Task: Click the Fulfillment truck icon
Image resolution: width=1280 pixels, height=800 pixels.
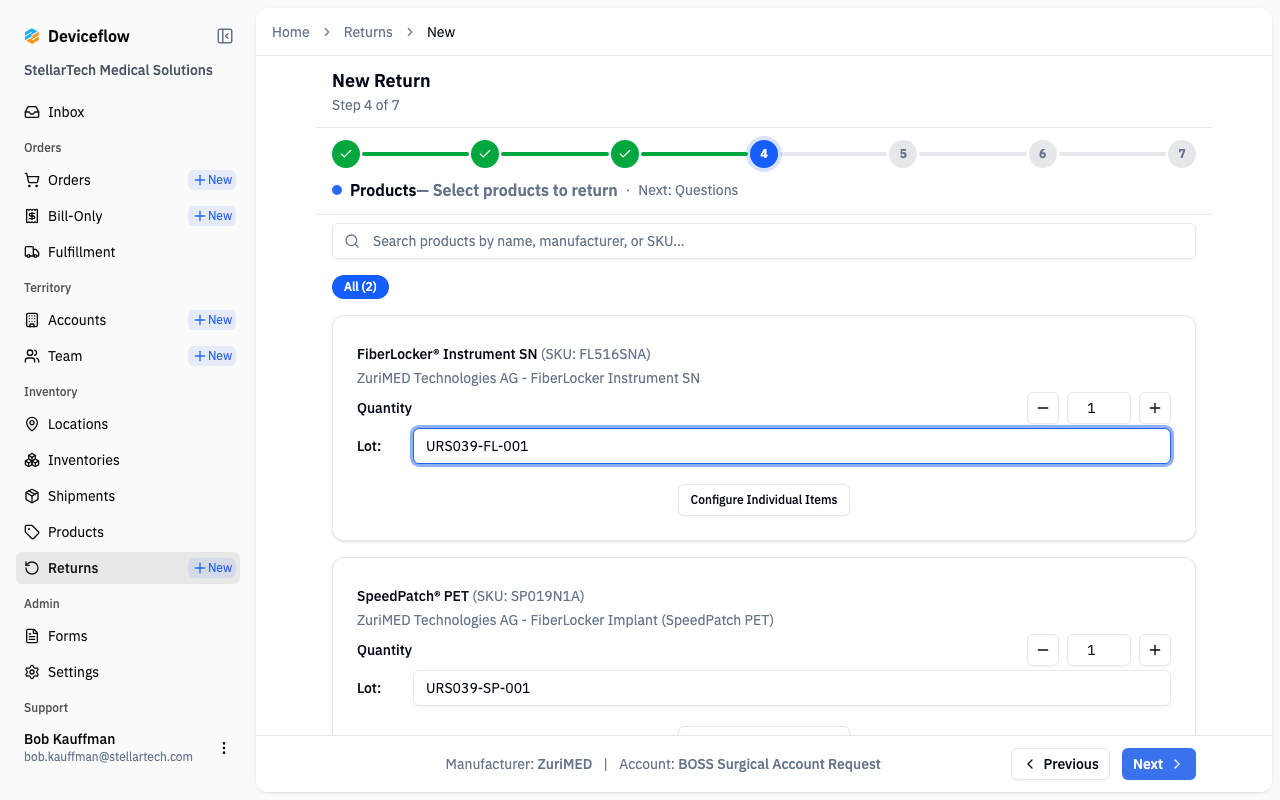Action: click(32, 252)
